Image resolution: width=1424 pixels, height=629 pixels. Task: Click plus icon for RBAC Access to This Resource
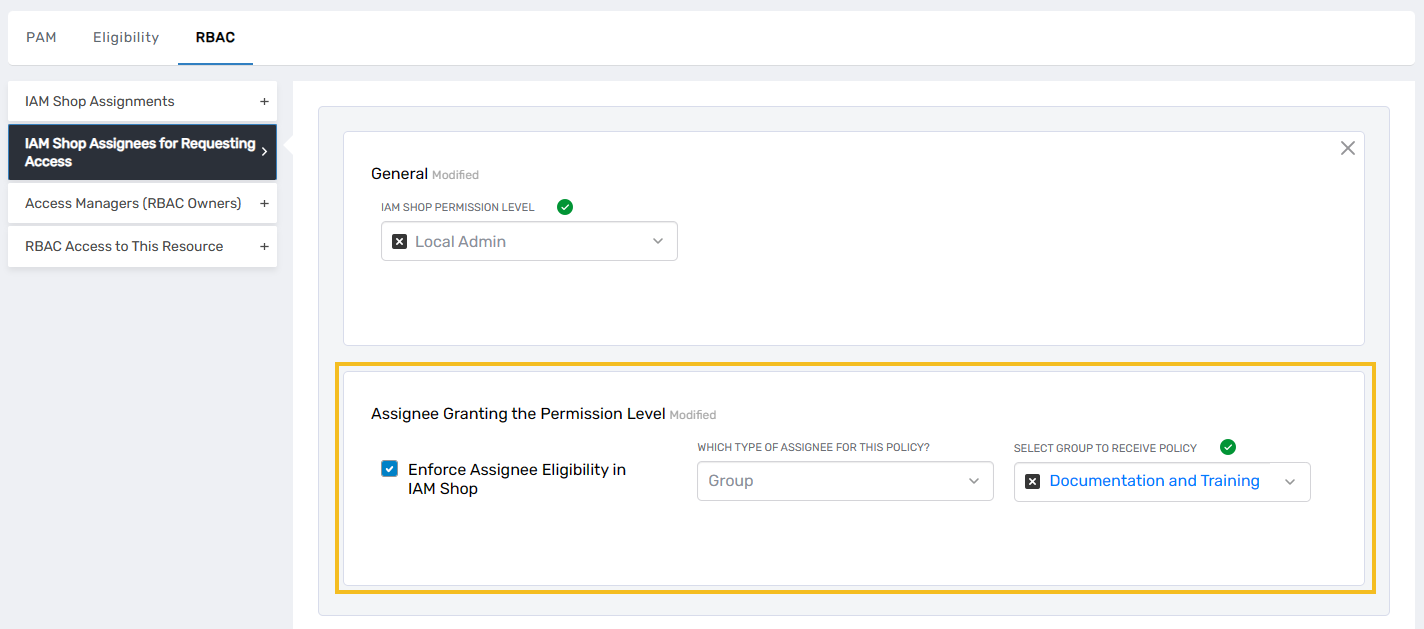(264, 247)
